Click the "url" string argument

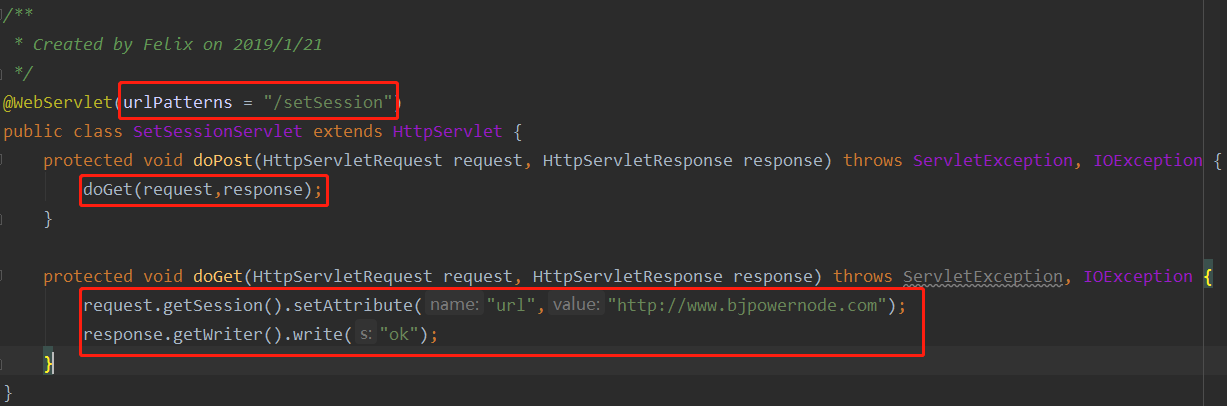[513, 305]
